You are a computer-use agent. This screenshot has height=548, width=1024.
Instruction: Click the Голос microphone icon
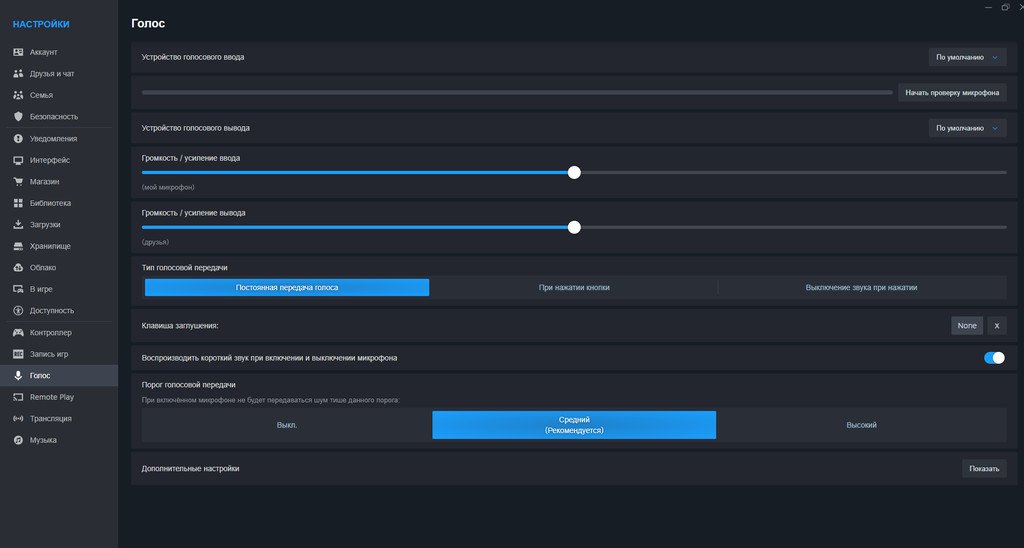tap(18, 376)
